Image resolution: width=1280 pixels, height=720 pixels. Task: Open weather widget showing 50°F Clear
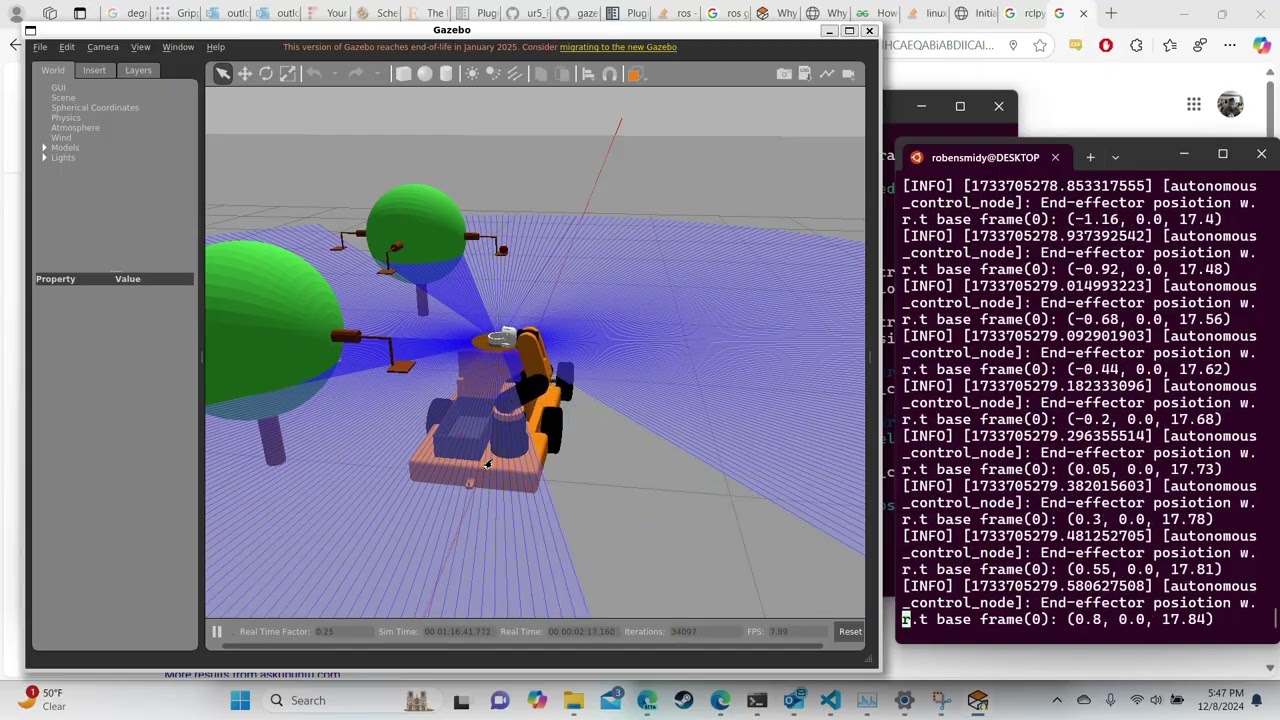click(40, 699)
